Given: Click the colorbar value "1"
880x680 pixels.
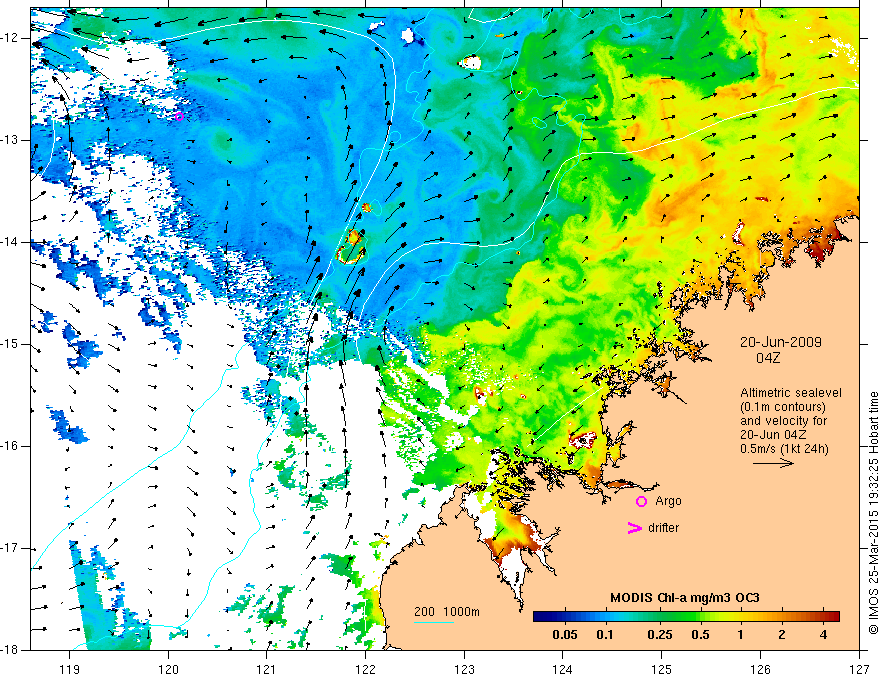Looking at the screenshot, I should pyautogui.click(x=741, y=635).
